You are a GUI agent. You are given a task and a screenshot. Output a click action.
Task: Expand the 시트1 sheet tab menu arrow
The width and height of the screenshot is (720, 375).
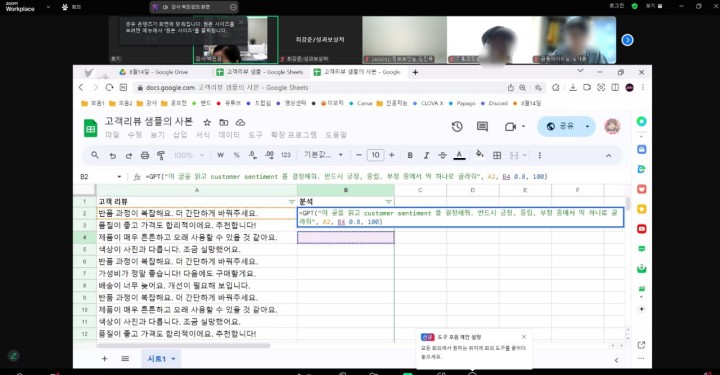[x=174, y=359]
